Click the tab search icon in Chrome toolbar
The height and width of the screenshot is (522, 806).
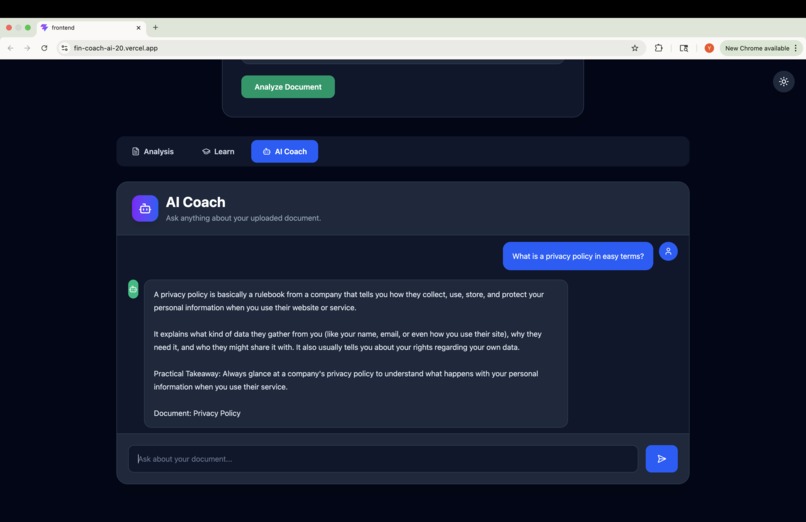684,48
